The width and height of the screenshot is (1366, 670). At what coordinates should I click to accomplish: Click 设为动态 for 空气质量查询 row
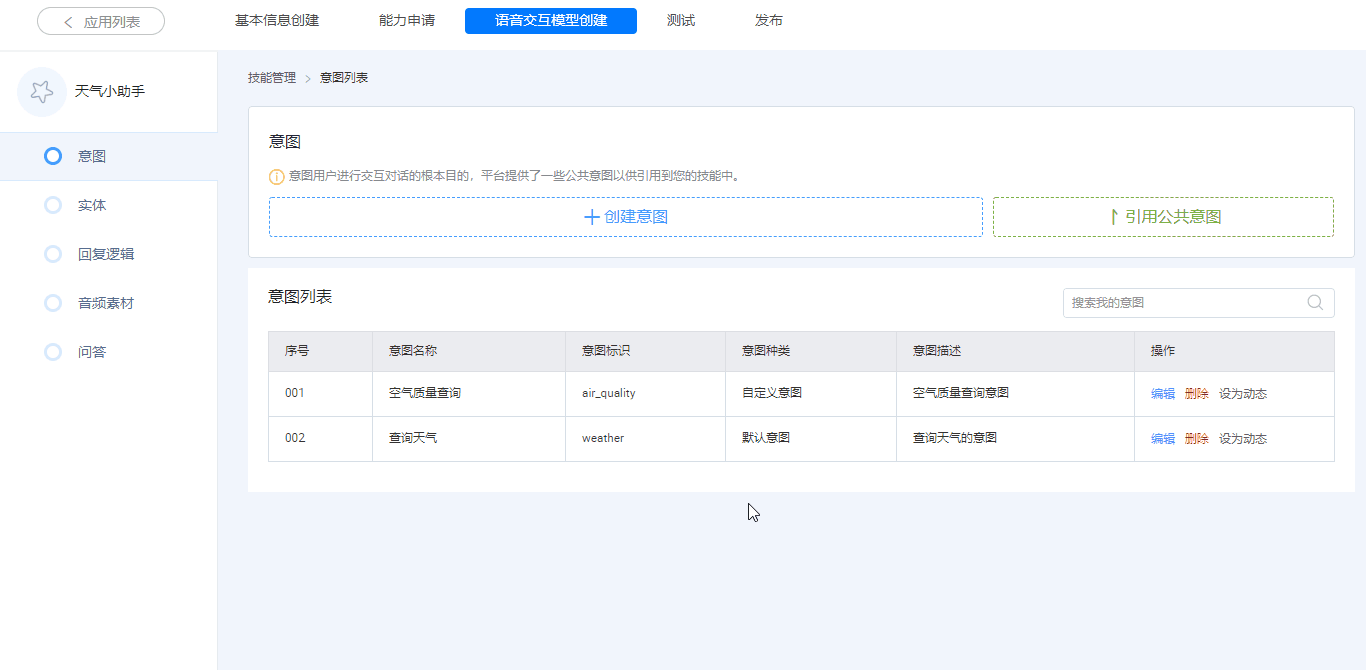(1243, 394)
